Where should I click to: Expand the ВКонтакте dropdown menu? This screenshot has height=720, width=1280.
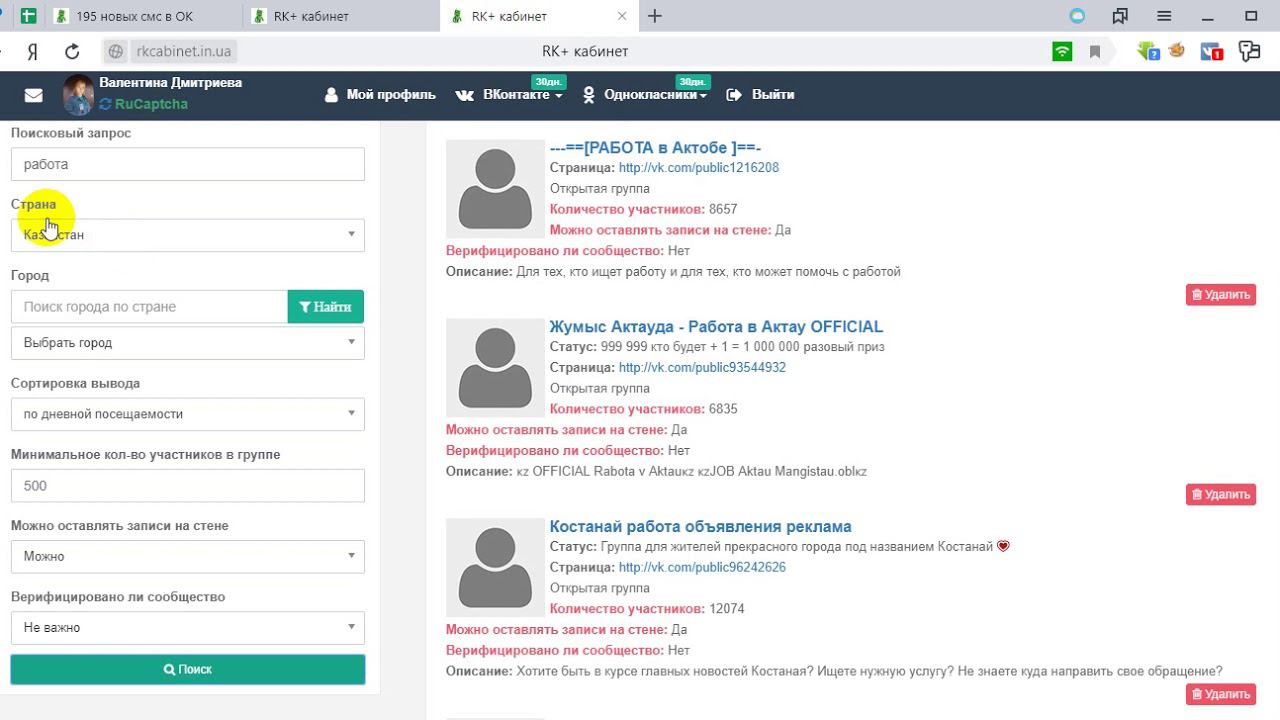click(509, 95)
